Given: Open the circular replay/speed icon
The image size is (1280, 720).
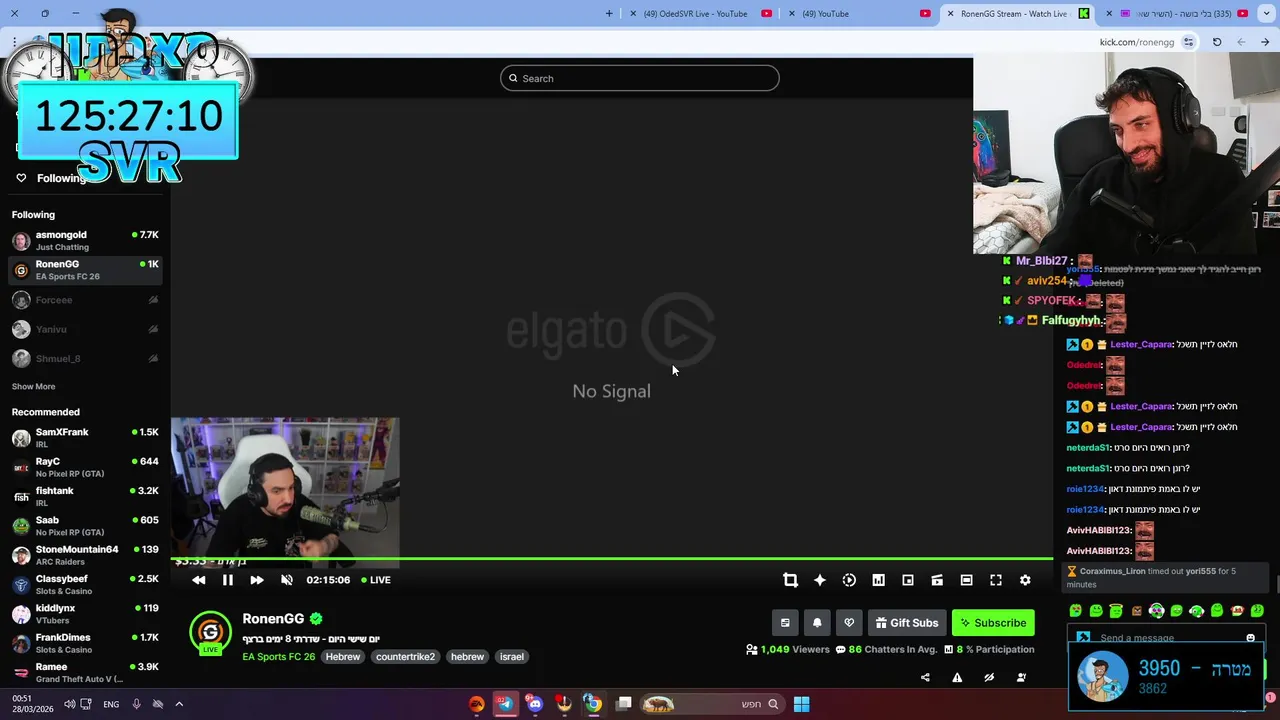Looking at the screenshot, I should tap(849, 580).
